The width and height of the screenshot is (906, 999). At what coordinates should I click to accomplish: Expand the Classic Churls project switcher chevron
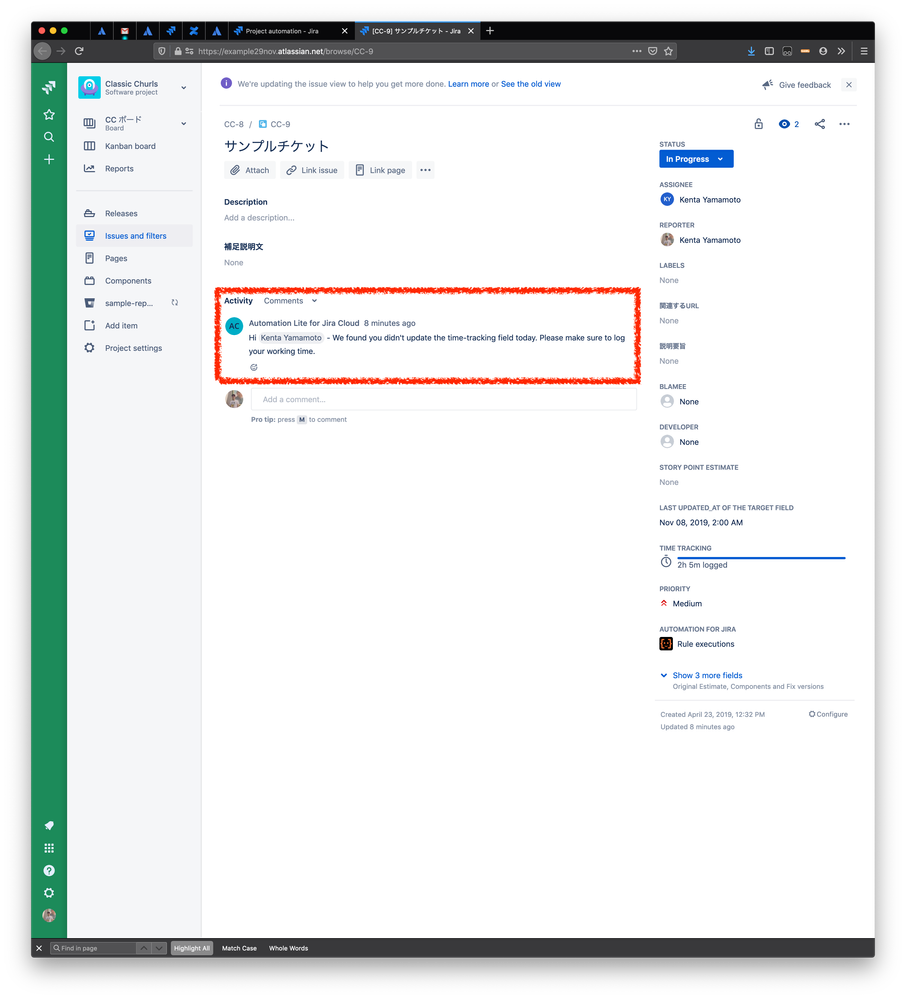183,88
